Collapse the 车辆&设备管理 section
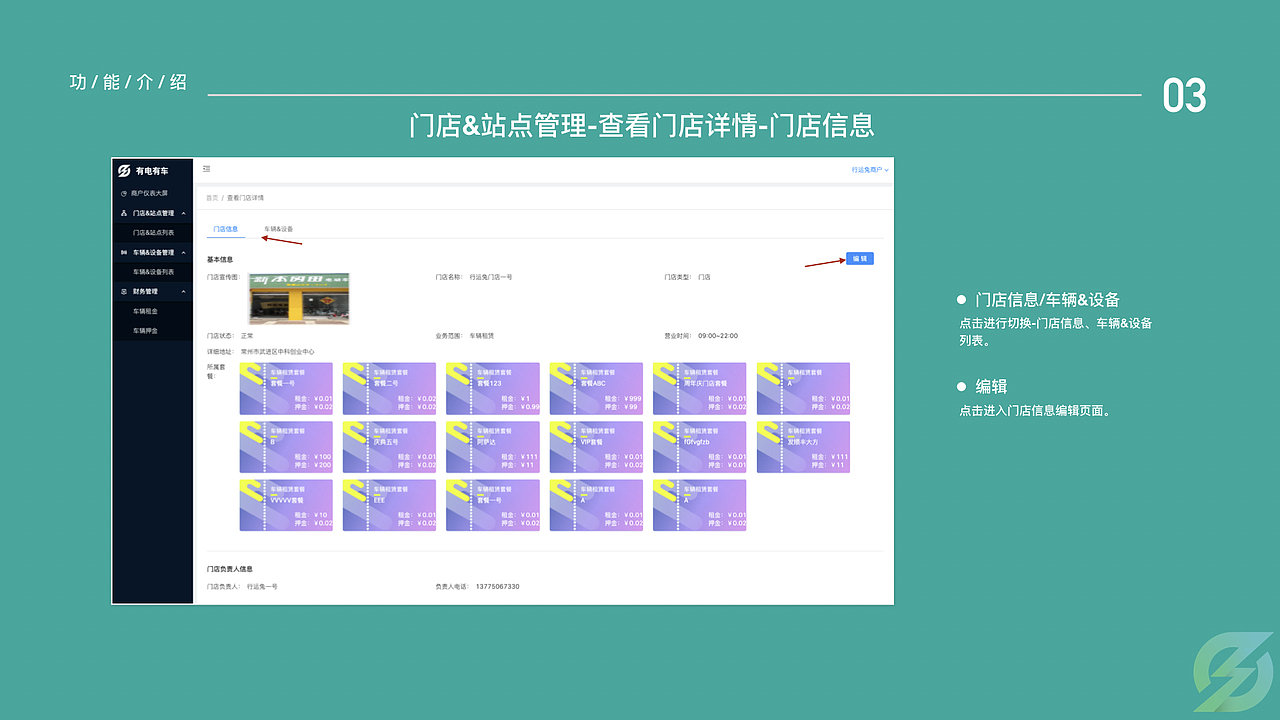Viewport: 1280px width, 720px height. pyautogui.click(x=184, y=252)
